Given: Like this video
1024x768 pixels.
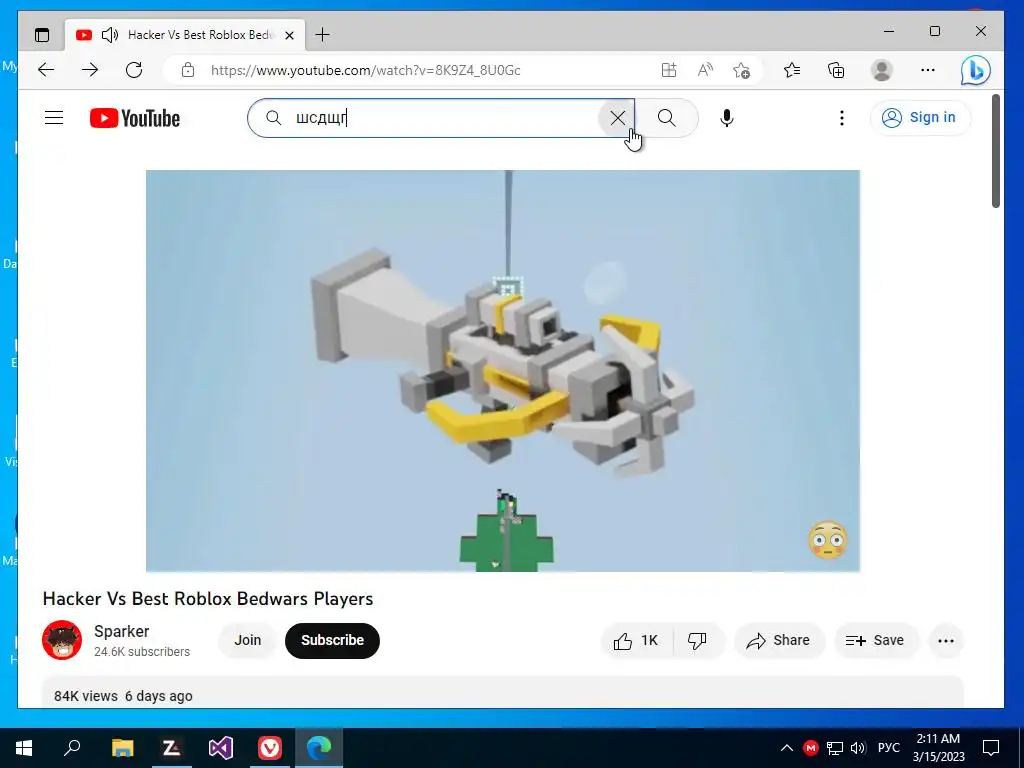Looking at the screenshot, I should [635, 641].
